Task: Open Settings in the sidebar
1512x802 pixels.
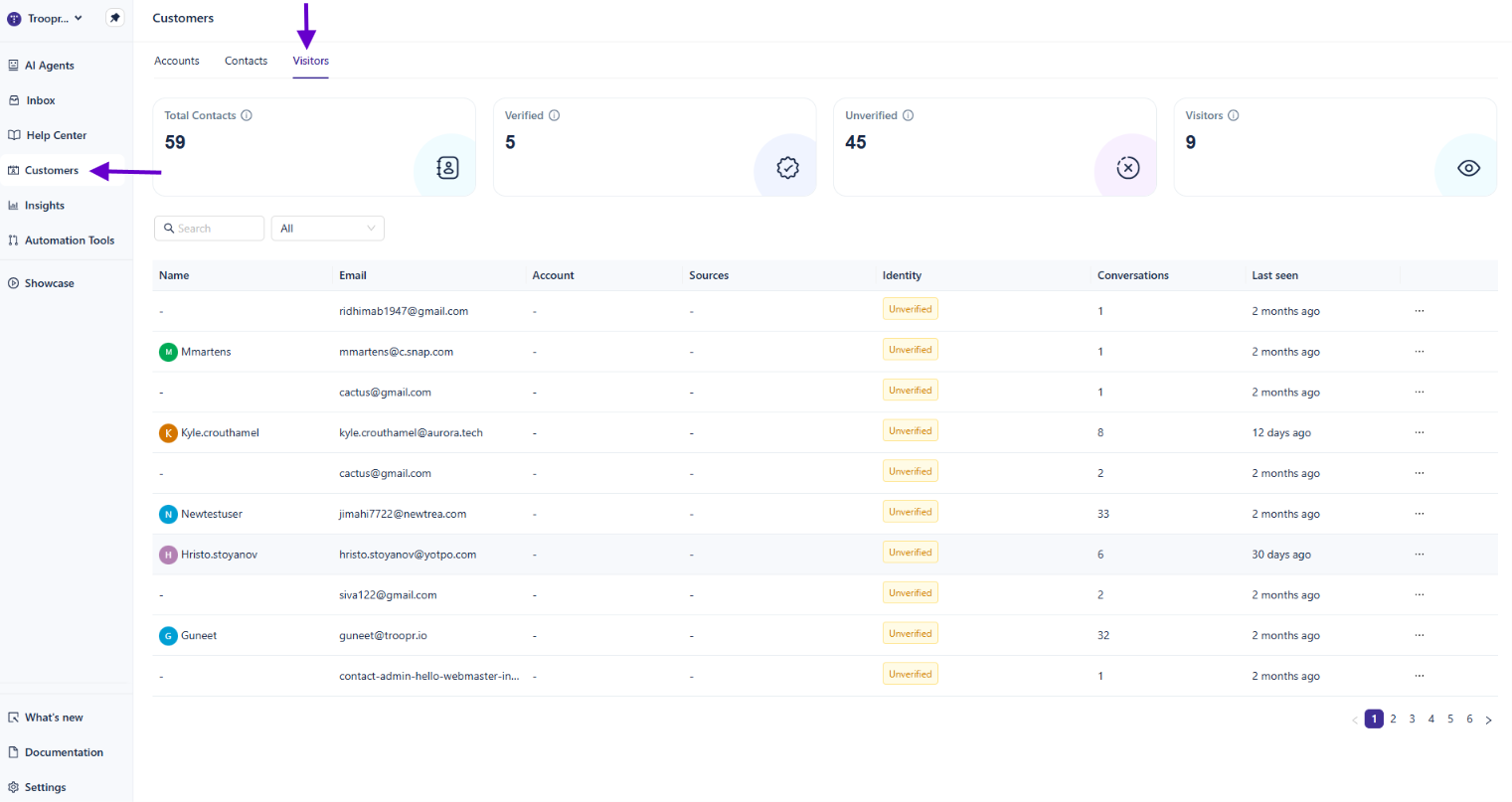Action: (37, 787)
